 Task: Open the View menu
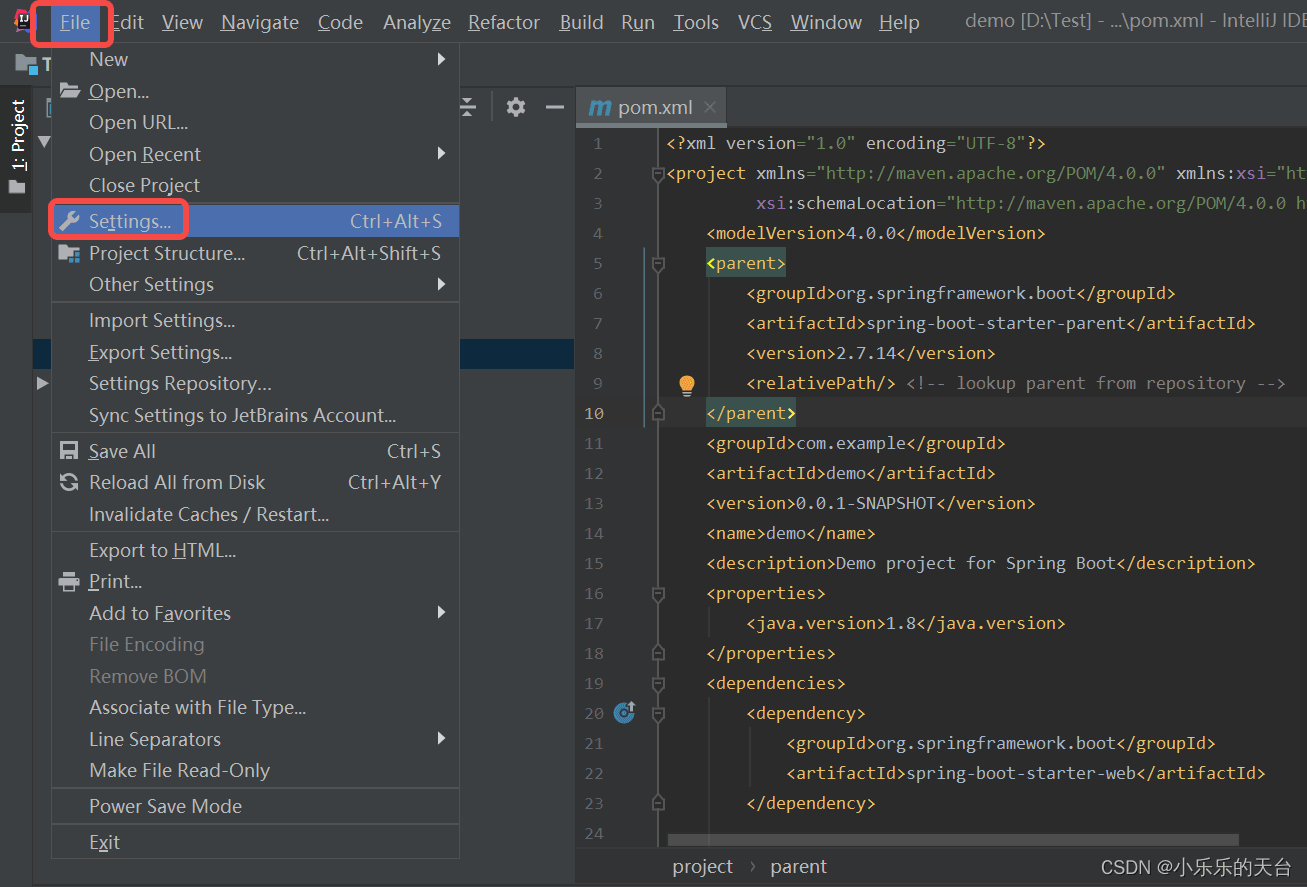click(x=182, y=22)
